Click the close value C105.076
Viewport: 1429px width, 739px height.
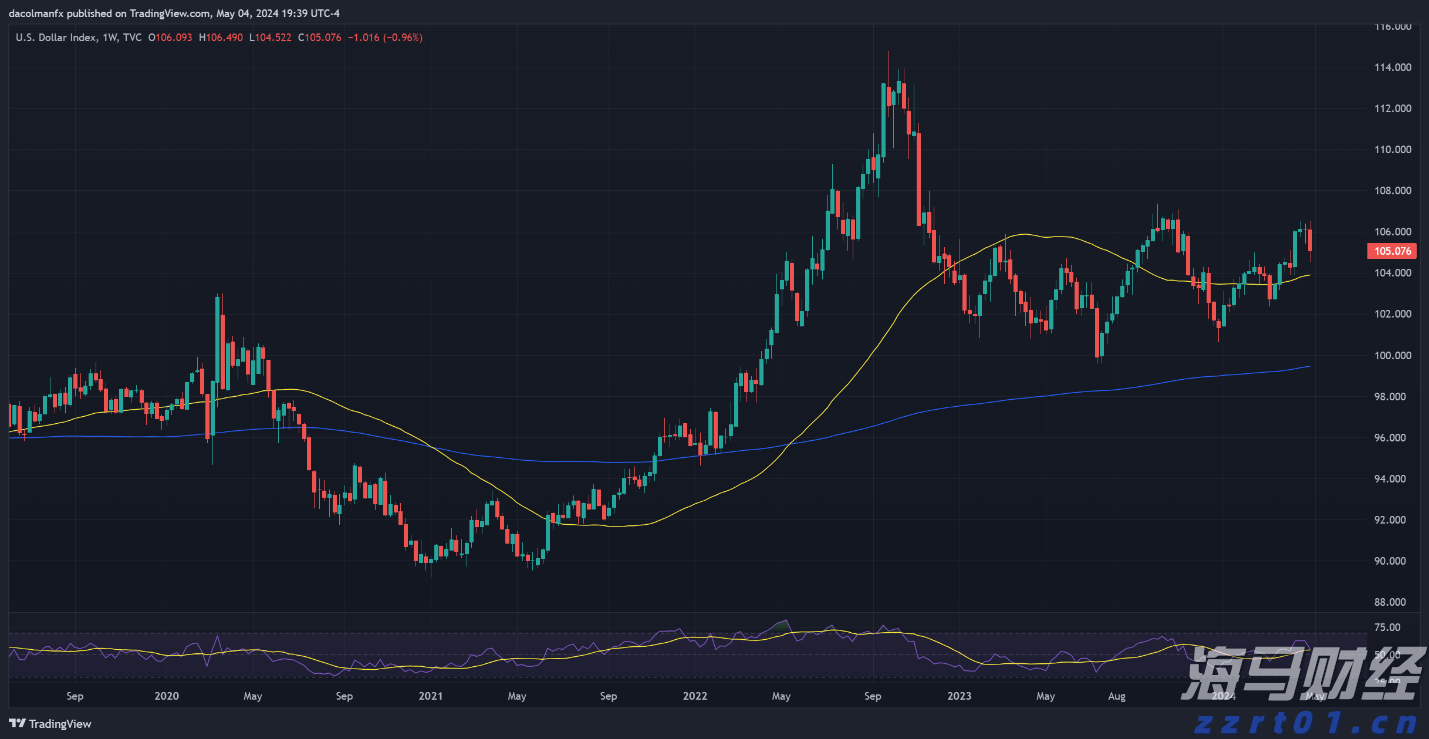click(319, 36)
